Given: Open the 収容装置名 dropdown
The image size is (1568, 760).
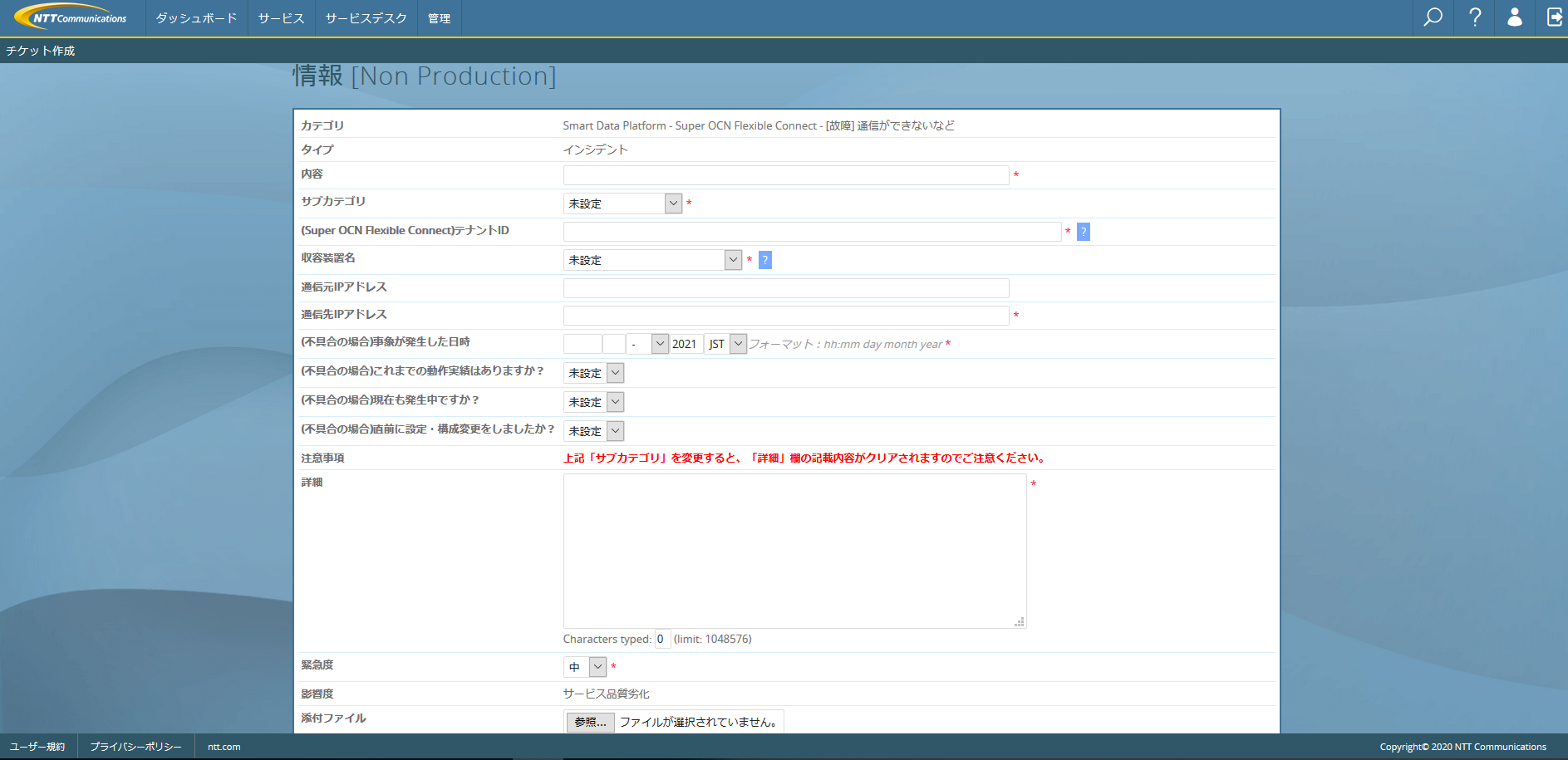Looking at the screenshot, I should [652, 260].
